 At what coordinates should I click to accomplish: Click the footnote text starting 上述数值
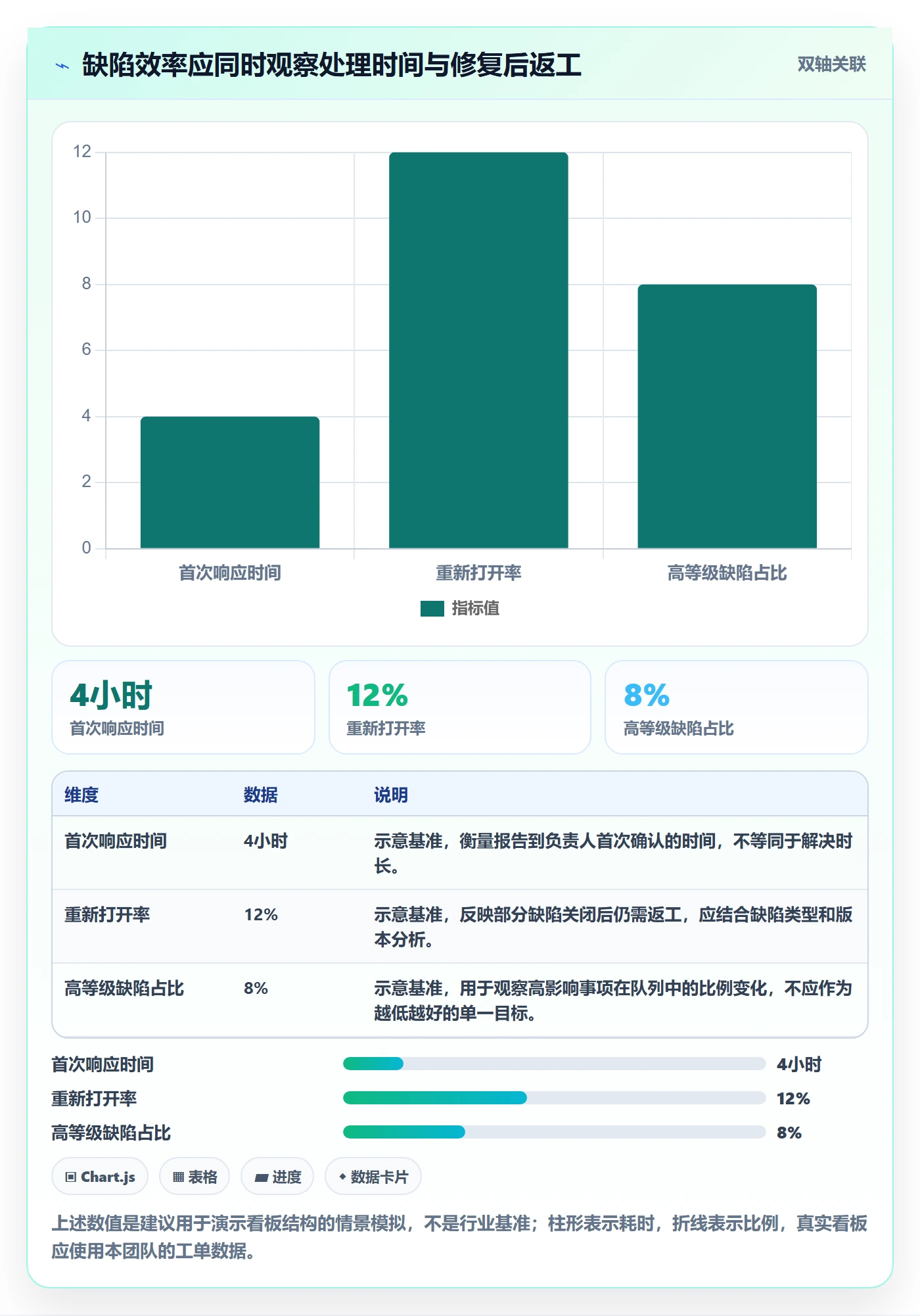[x=459, y=1236]
